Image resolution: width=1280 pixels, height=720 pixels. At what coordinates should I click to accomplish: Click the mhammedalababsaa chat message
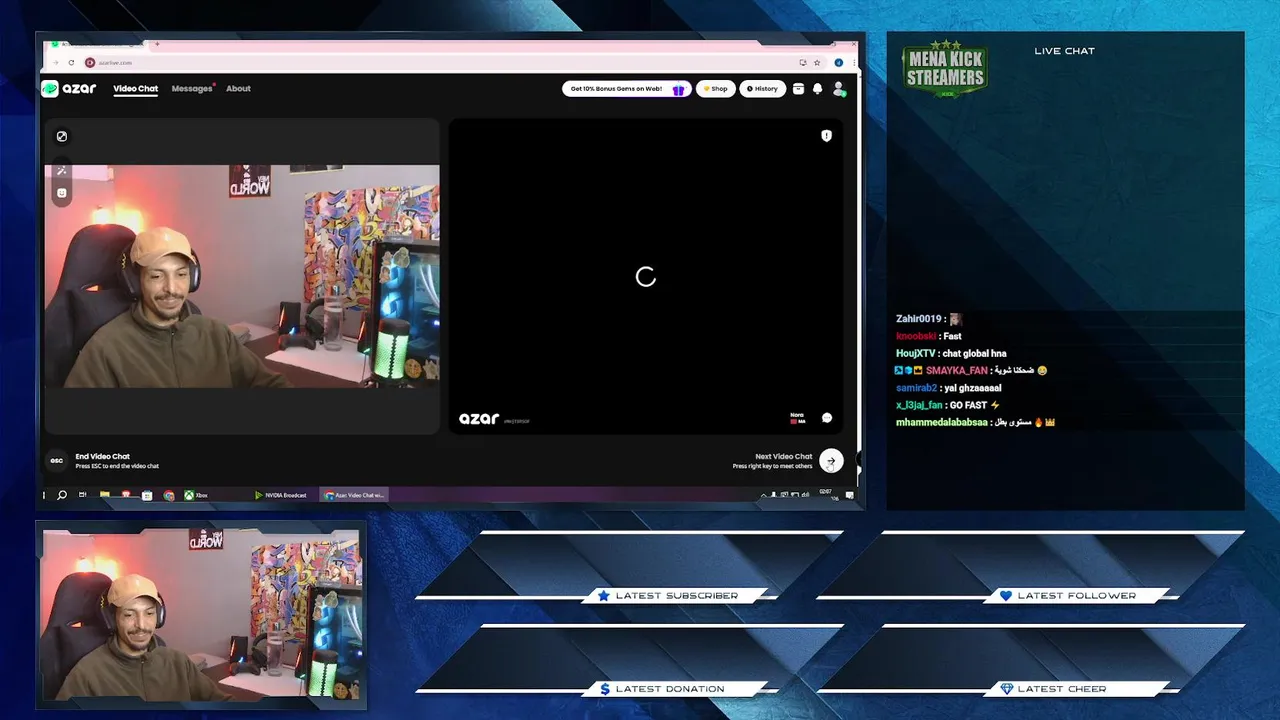point(976,422)
